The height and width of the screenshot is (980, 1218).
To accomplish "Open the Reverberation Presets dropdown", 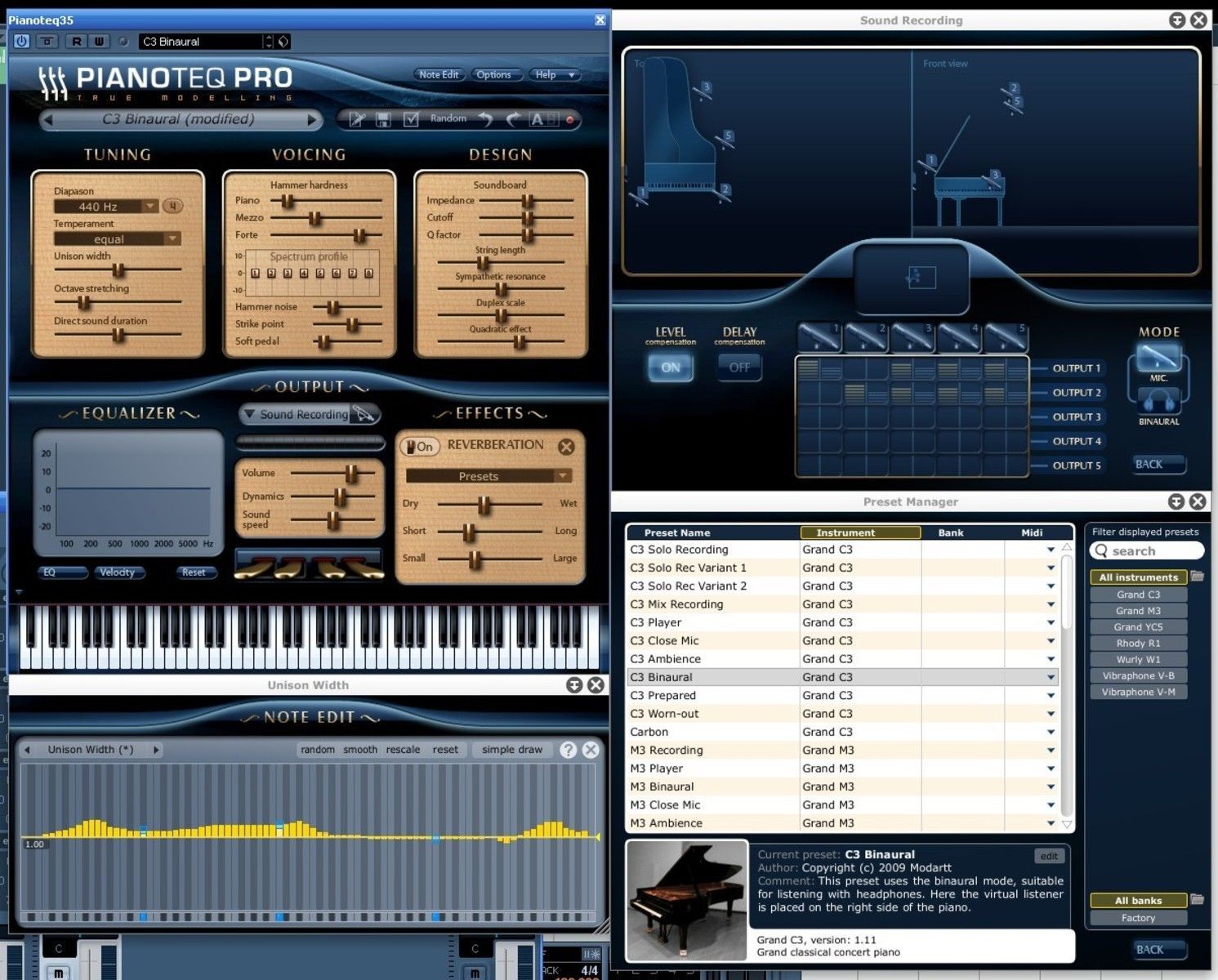I will pos(489,476).
